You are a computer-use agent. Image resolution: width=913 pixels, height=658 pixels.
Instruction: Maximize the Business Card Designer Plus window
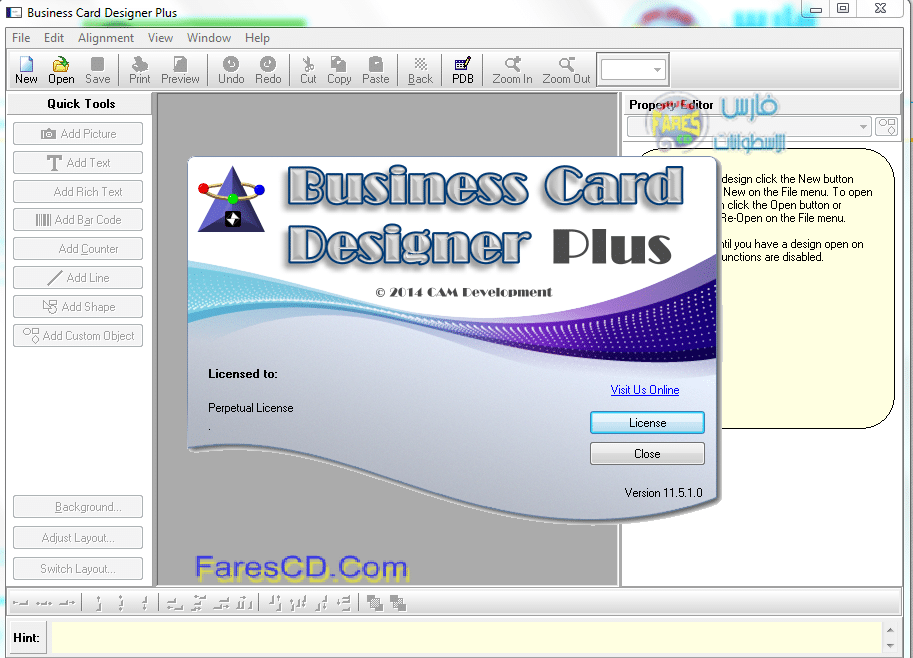[x=843, y=8]
